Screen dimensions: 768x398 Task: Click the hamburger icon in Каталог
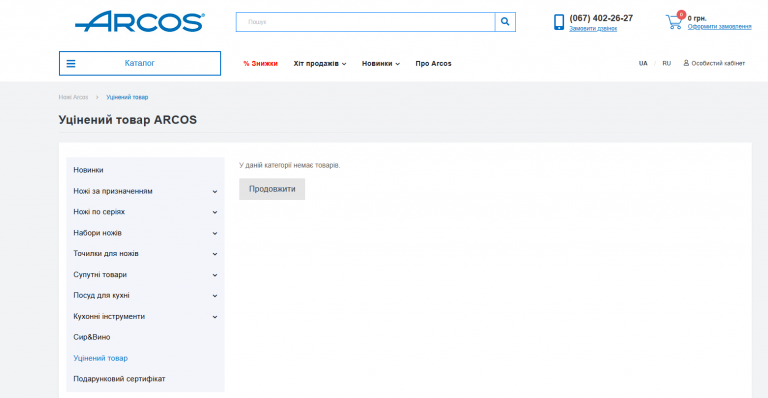[71, 64]
